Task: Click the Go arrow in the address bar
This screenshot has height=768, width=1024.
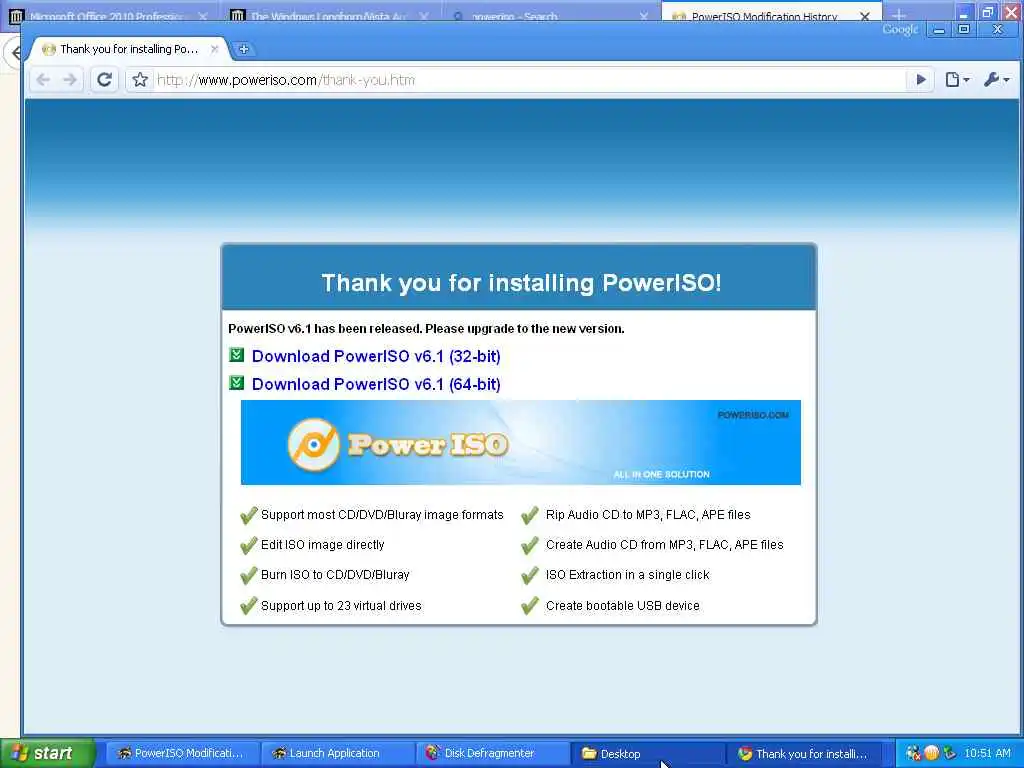Action: [921, 80]
